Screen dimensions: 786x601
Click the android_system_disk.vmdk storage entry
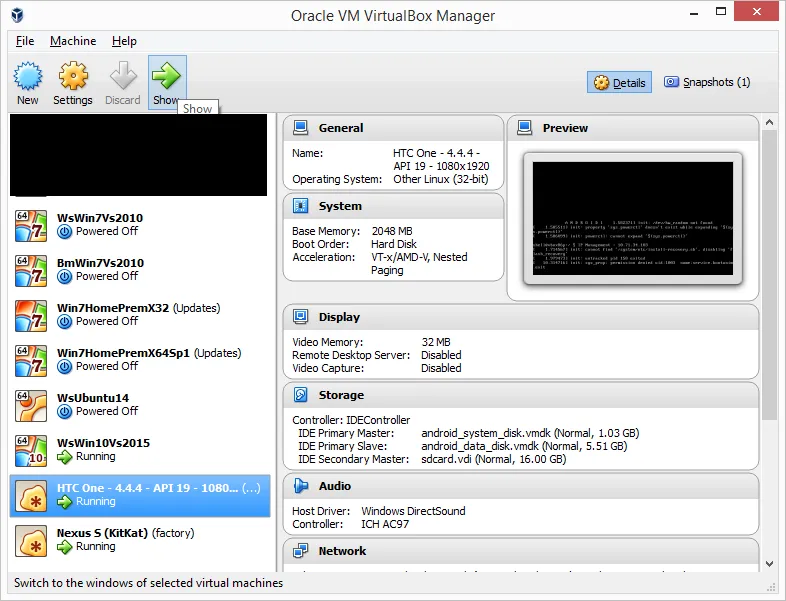[530, 433]
